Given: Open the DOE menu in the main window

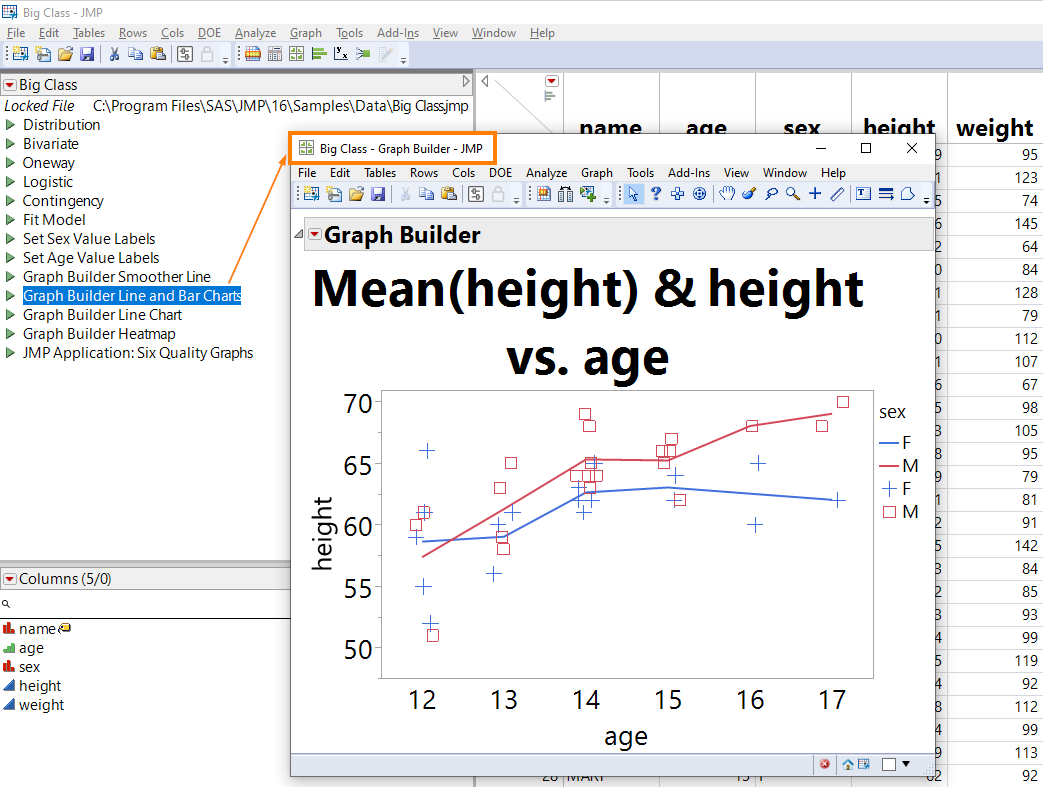Looking at the screenshot, I should 209,32.
